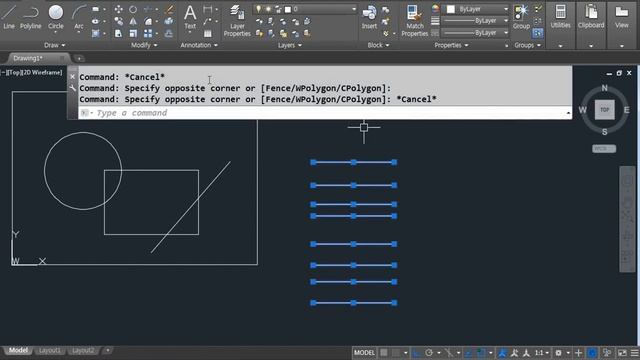
Task: Open the Utilities panel
Action: (560, 24)
